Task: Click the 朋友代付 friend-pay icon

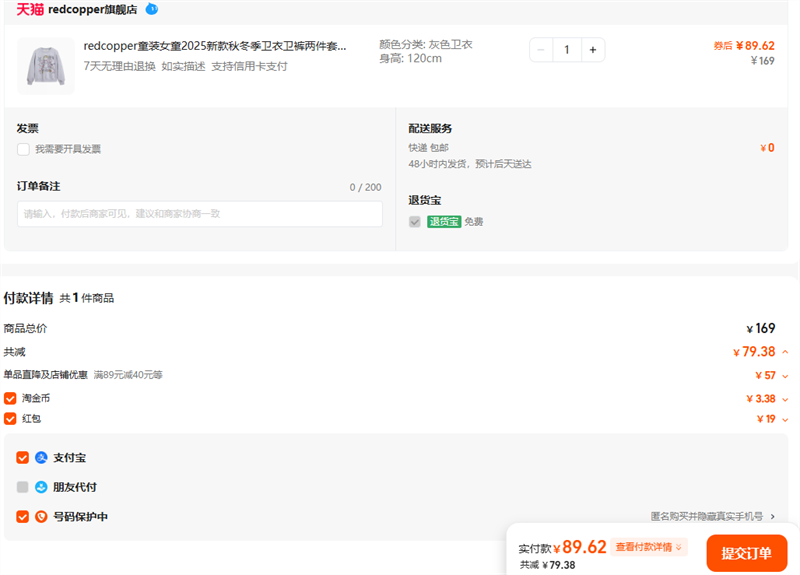Action: (41, 487)
